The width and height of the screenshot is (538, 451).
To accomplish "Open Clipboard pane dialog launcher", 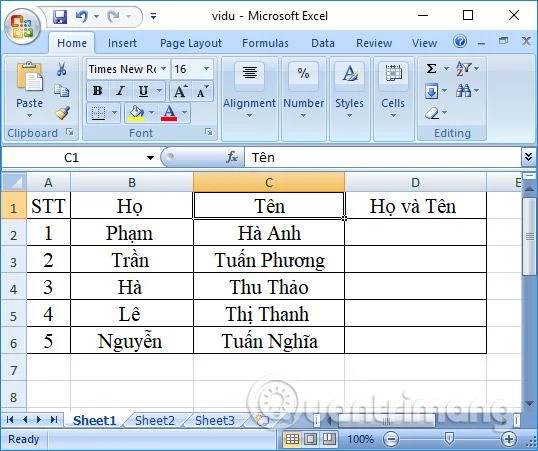I will coord(70,132).
